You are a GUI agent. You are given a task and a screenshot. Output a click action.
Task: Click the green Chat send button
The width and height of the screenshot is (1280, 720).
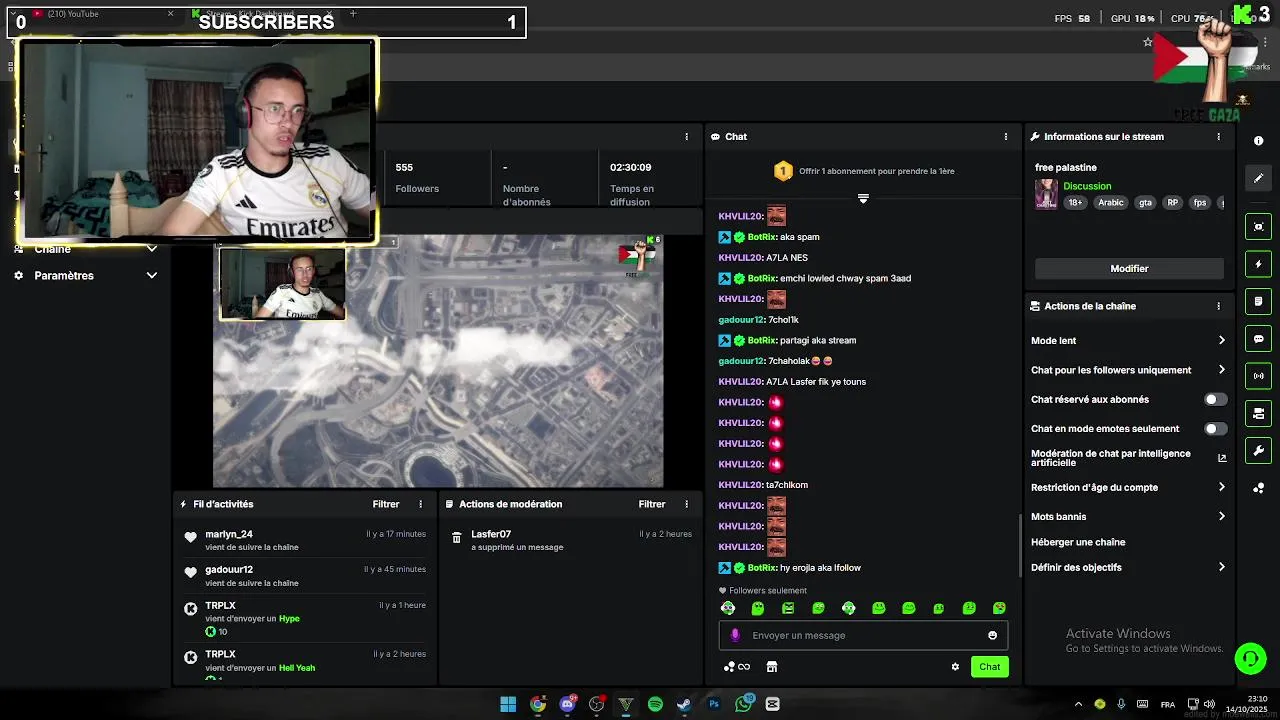[989, 667]
